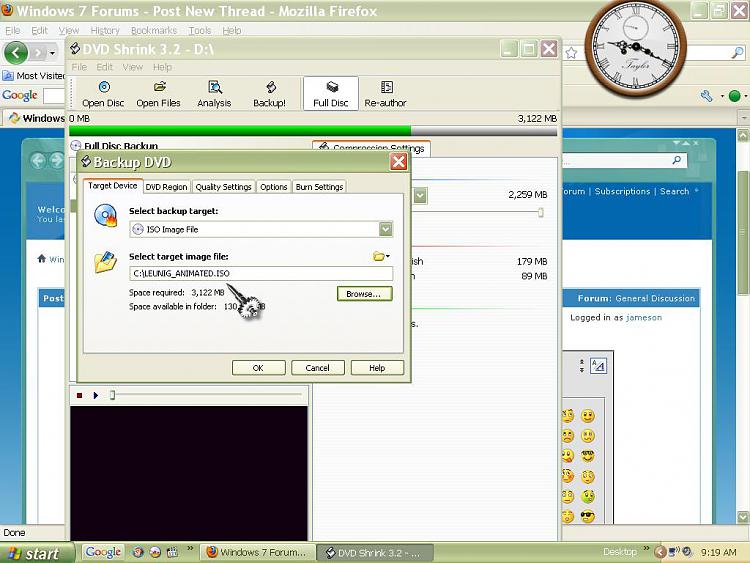This screenshot has width=750, height=563.
Task: Open the Most Visited bookmarks button
Action: 33,76
